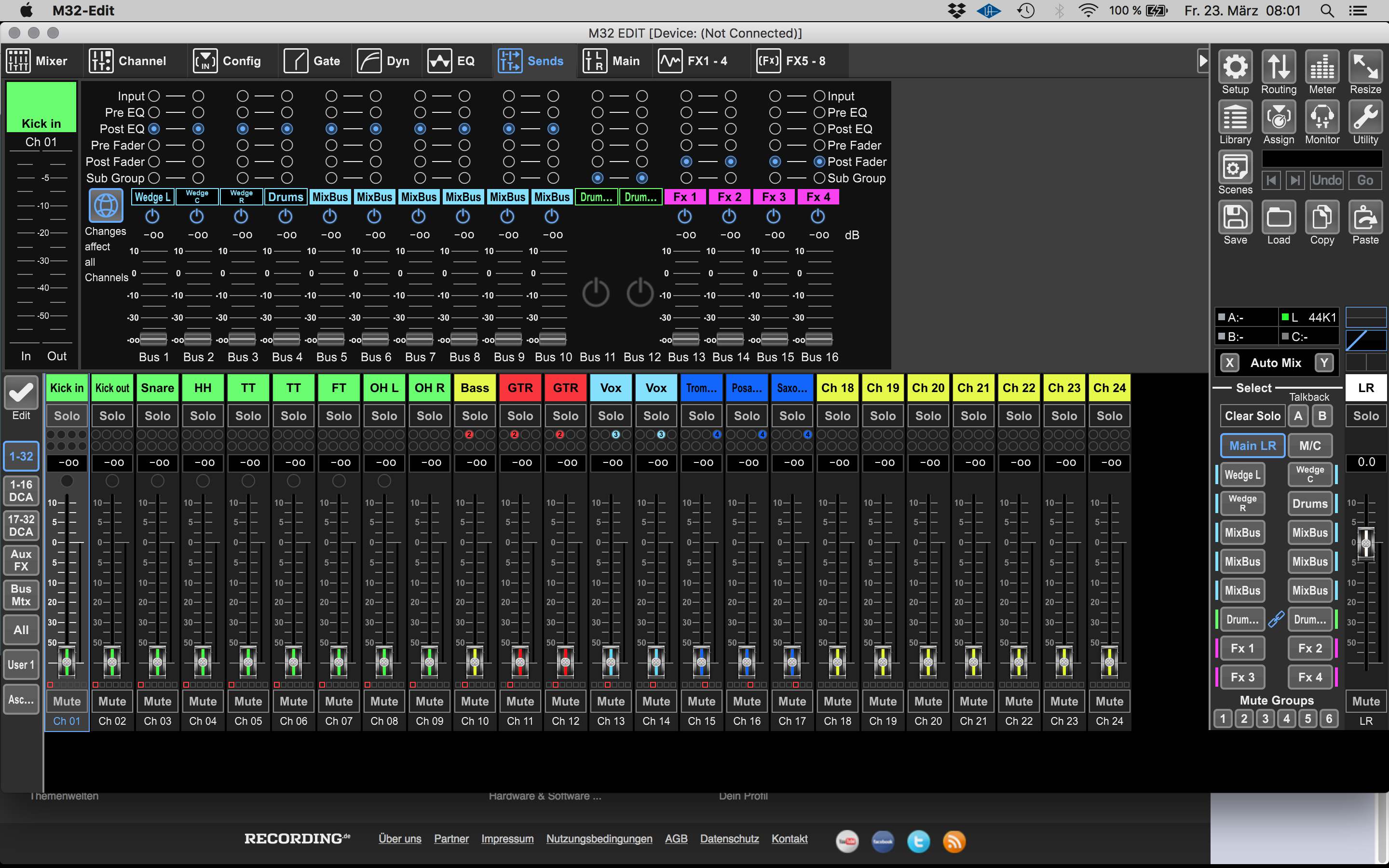Open the Impressum link in the web page behind
Image resolution: width=1389 pixels, height=868 pixels.
click(507, 839)
